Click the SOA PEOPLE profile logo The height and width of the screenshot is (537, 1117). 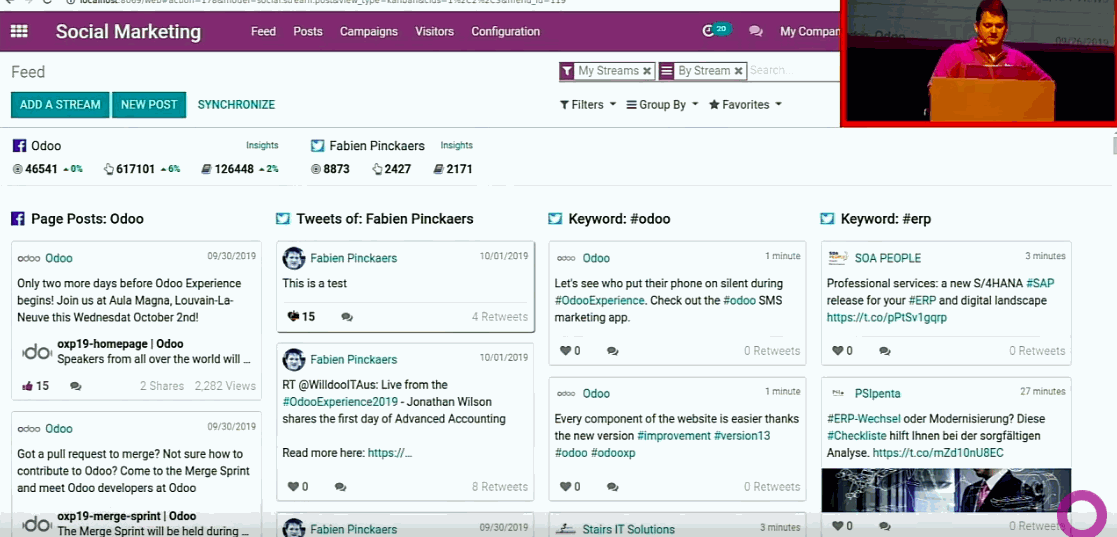point(838,257)
